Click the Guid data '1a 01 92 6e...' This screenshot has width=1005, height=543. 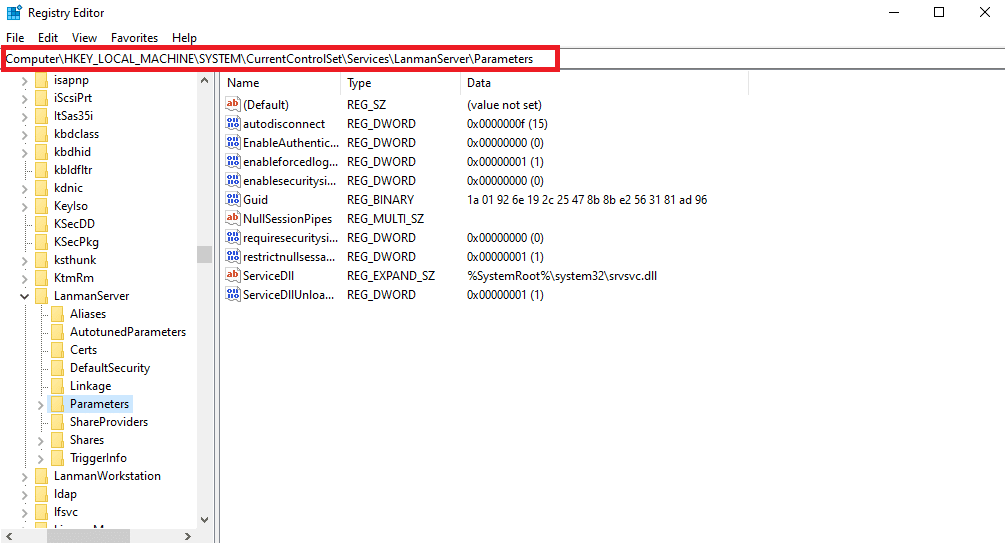(587, 199)
